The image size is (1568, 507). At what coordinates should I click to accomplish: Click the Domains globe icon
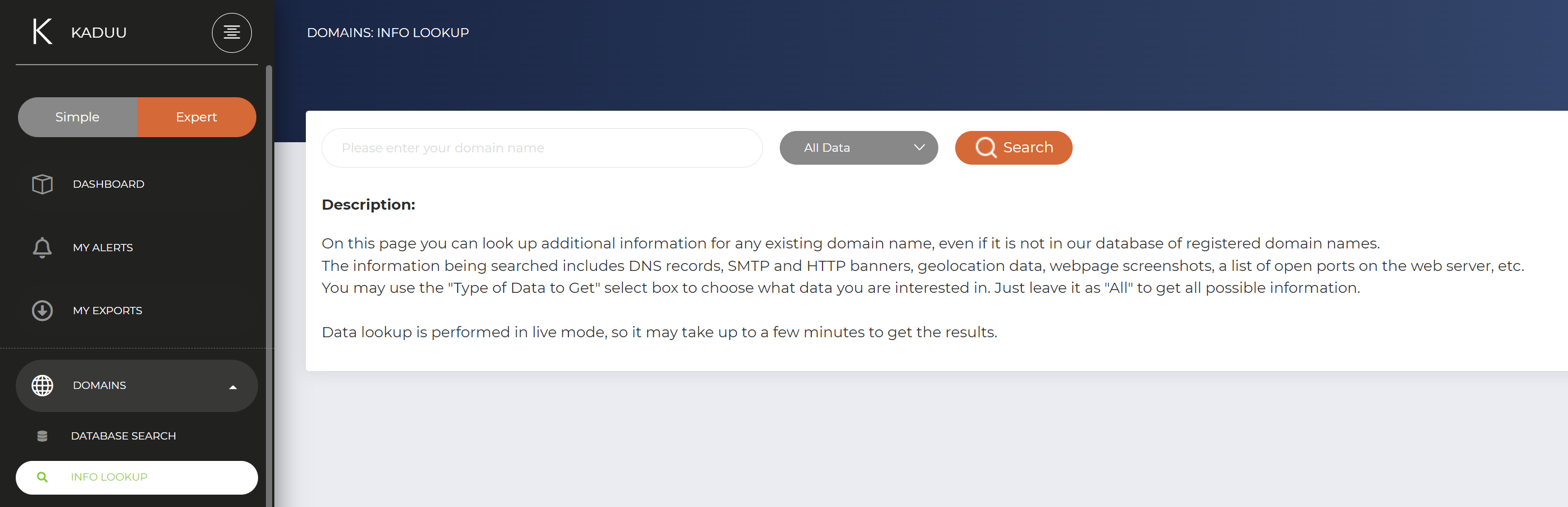[x=43, y=385]
